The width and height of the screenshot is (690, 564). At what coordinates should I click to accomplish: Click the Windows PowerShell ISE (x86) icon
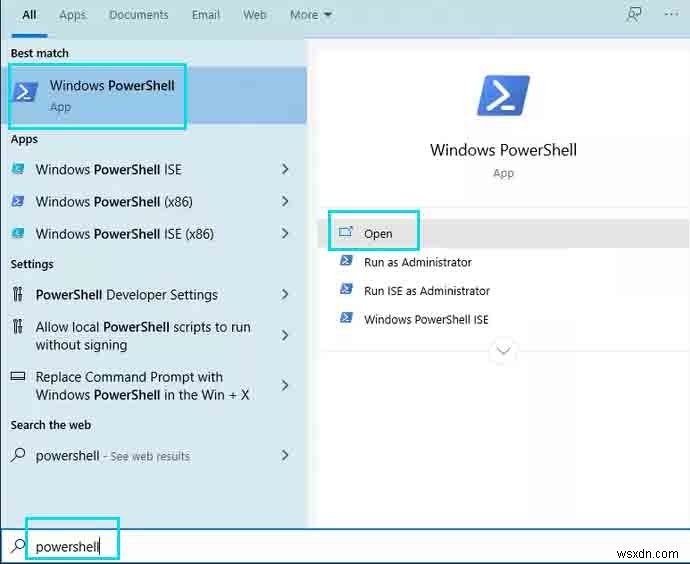18,233
